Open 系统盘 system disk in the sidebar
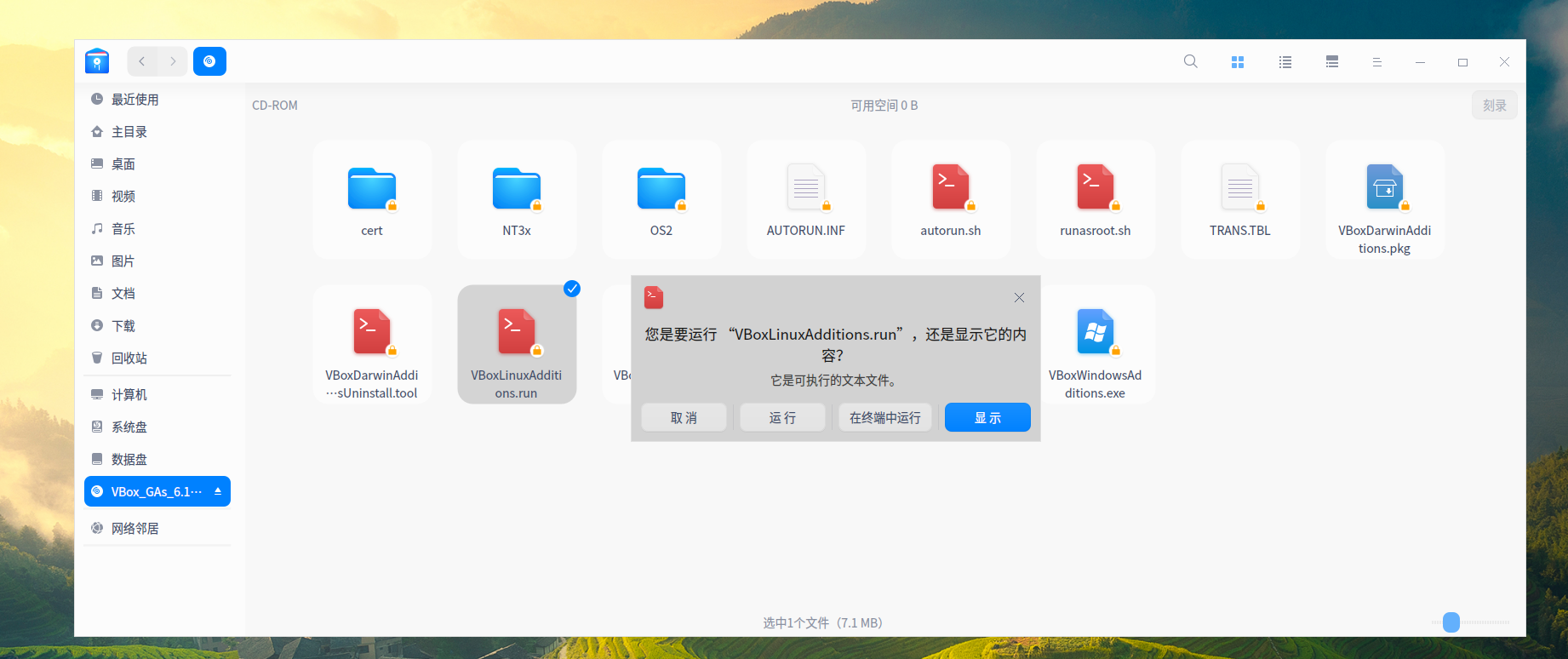Viewport: 1568px width, 659px height. coord(157,427)
